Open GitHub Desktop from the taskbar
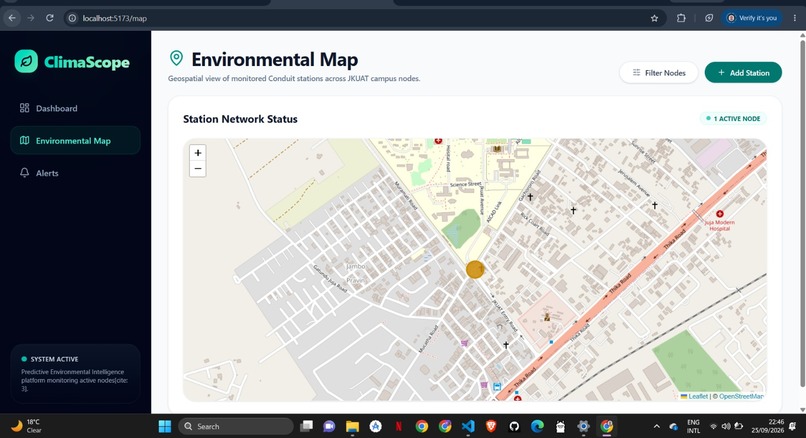The width and height of the screenshot is (806, 438). (x=514, y=426)
